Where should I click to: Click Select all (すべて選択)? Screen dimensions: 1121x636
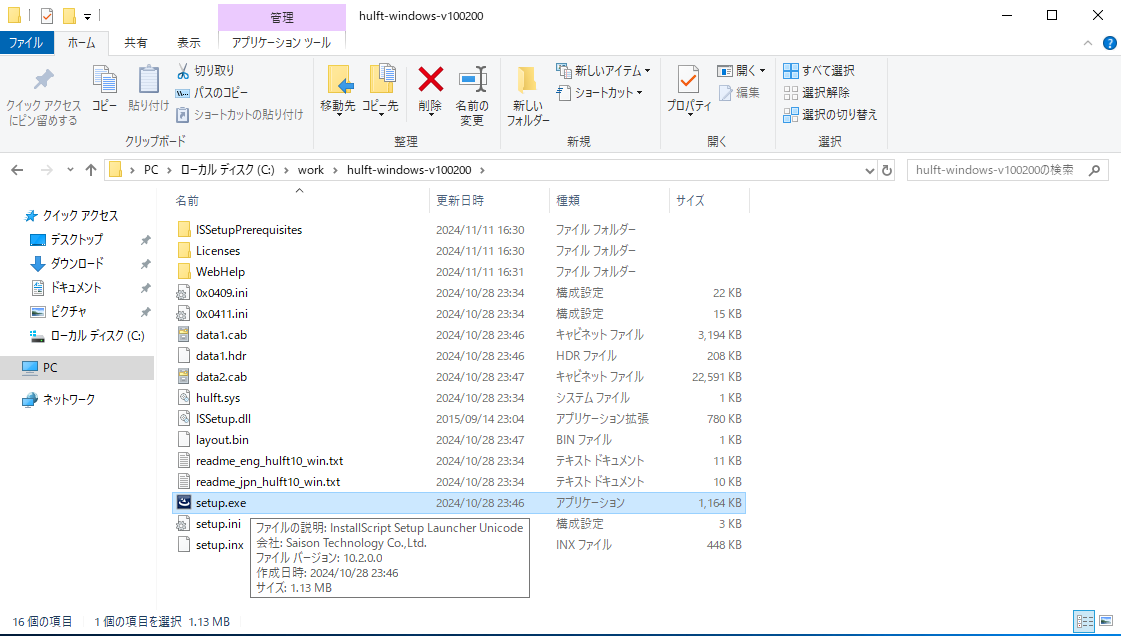(819, 71)
